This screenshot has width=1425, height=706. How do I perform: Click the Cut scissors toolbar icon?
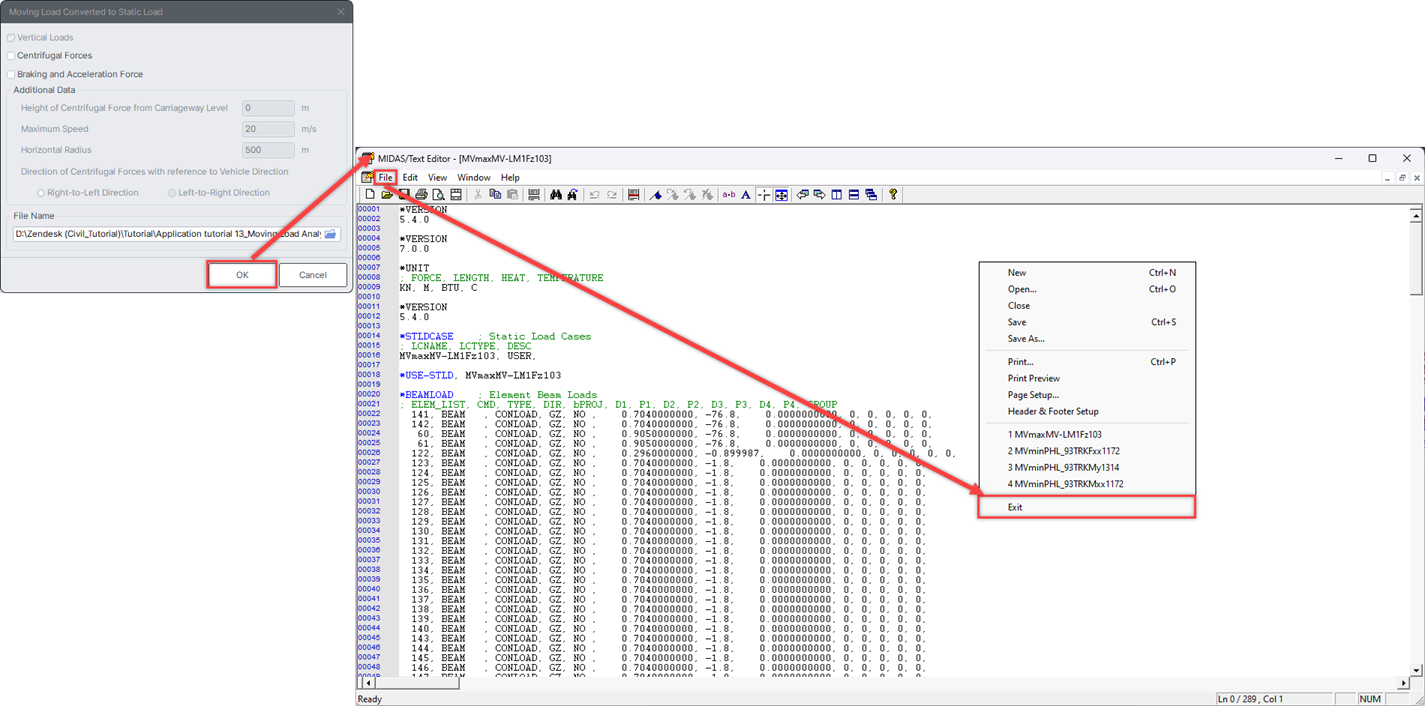coord(478,195)
